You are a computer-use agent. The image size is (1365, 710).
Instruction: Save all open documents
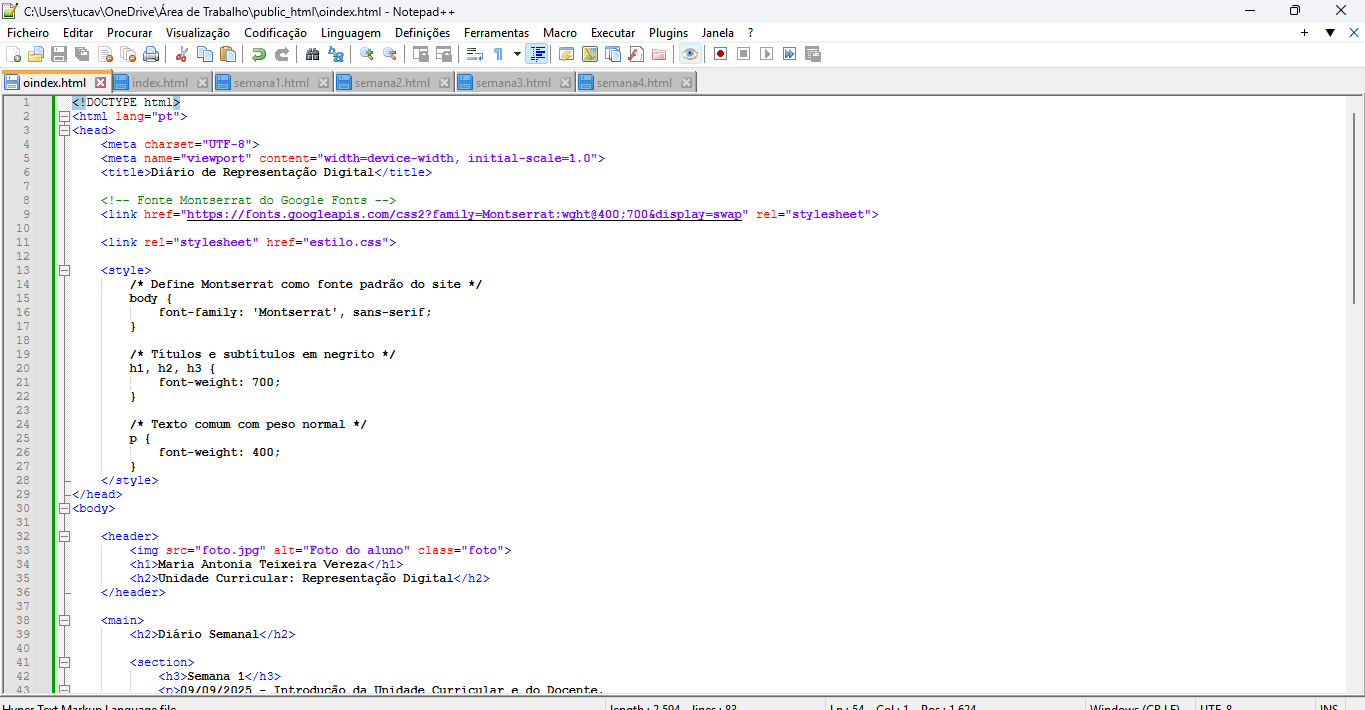tap(80, 53)
